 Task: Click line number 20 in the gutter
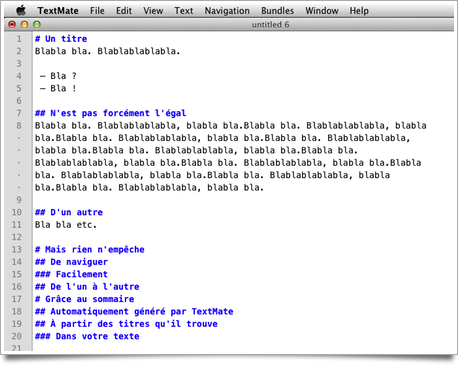pos(17,336)
